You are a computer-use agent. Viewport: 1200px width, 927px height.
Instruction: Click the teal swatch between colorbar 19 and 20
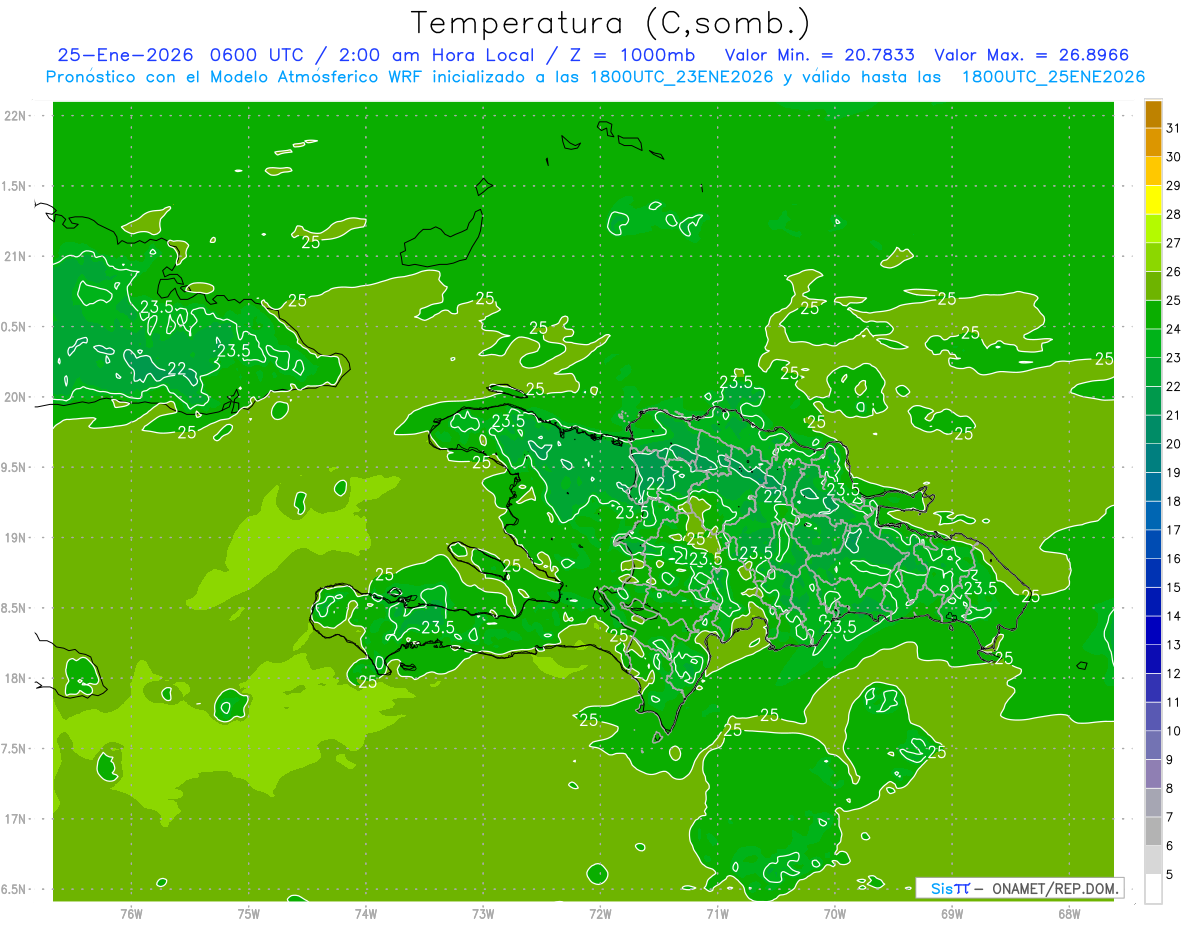(x=1153, y=458)
